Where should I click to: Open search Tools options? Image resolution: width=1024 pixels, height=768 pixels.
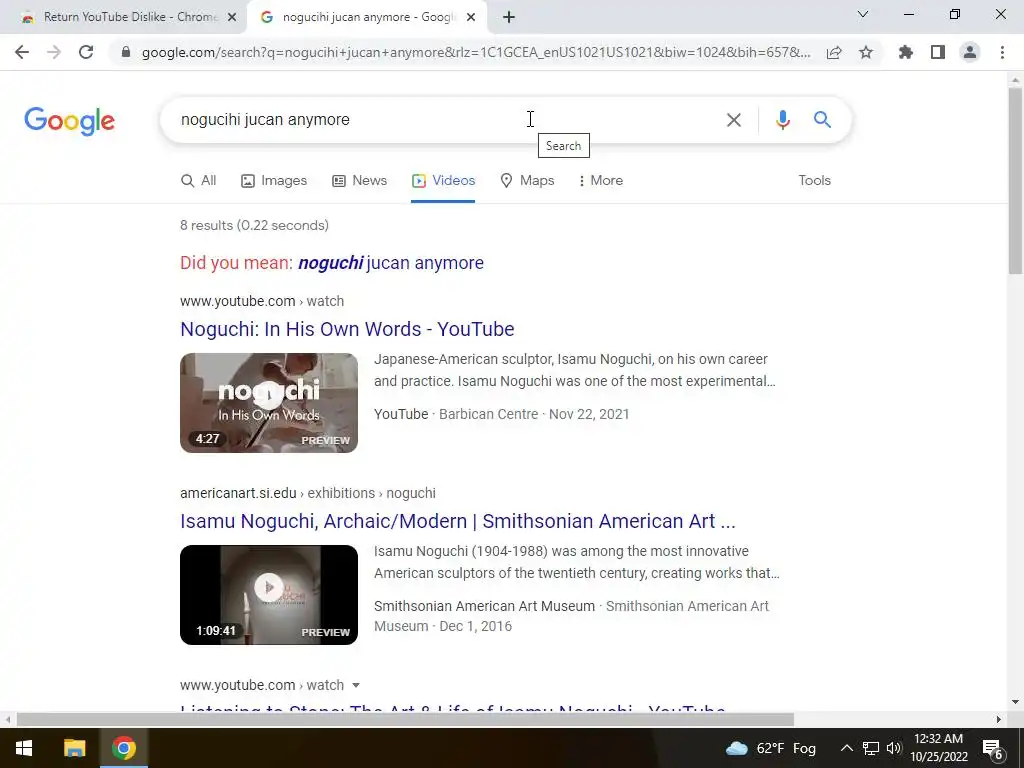point(814,181)
